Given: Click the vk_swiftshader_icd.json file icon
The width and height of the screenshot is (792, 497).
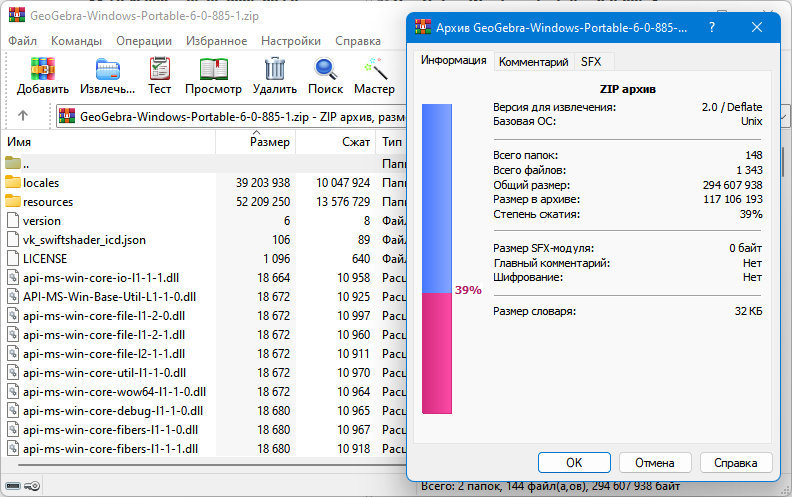Looking at the screenshot, I should tap(13, 239).
